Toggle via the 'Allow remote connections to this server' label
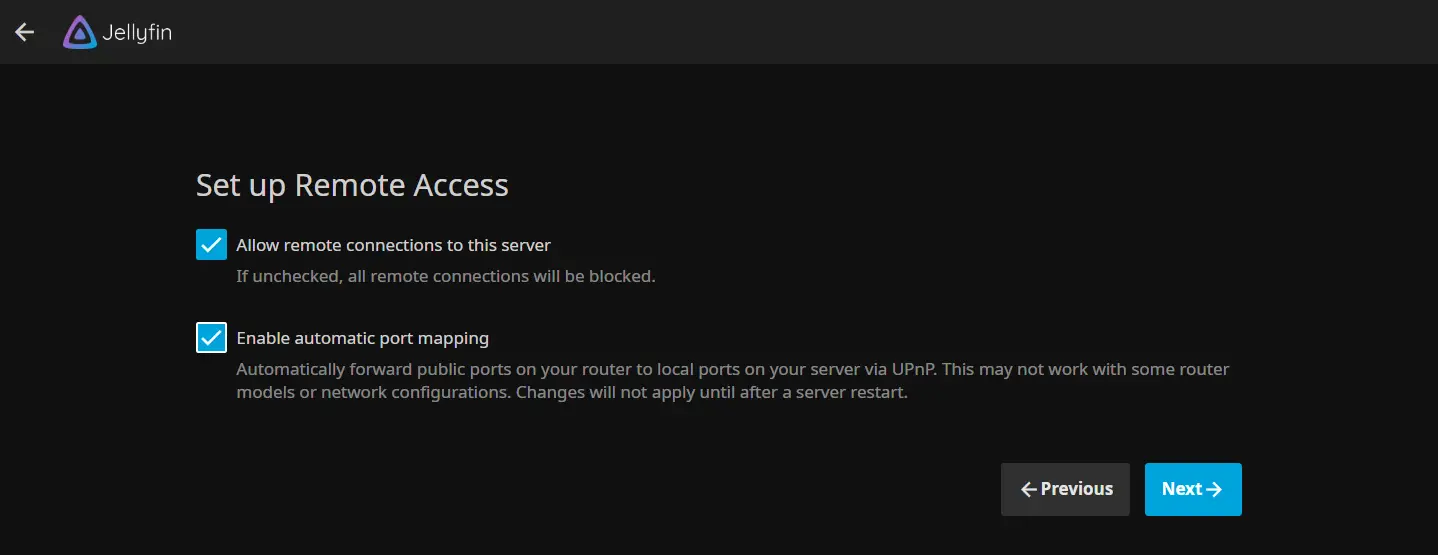This screenshot has width=1438, height=555. (x=393, y=245)
